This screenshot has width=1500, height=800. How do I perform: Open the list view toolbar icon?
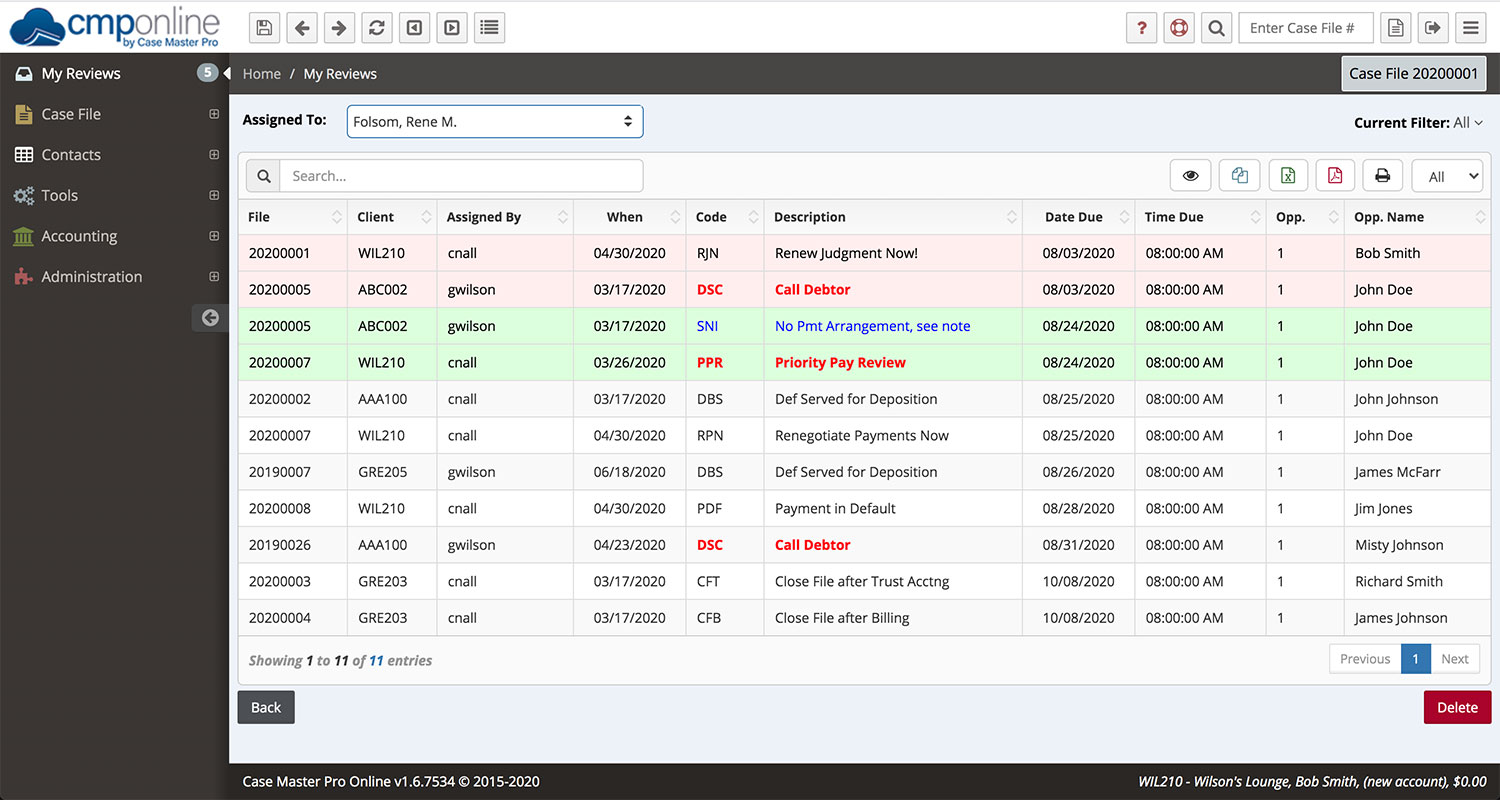pos(489,28)
